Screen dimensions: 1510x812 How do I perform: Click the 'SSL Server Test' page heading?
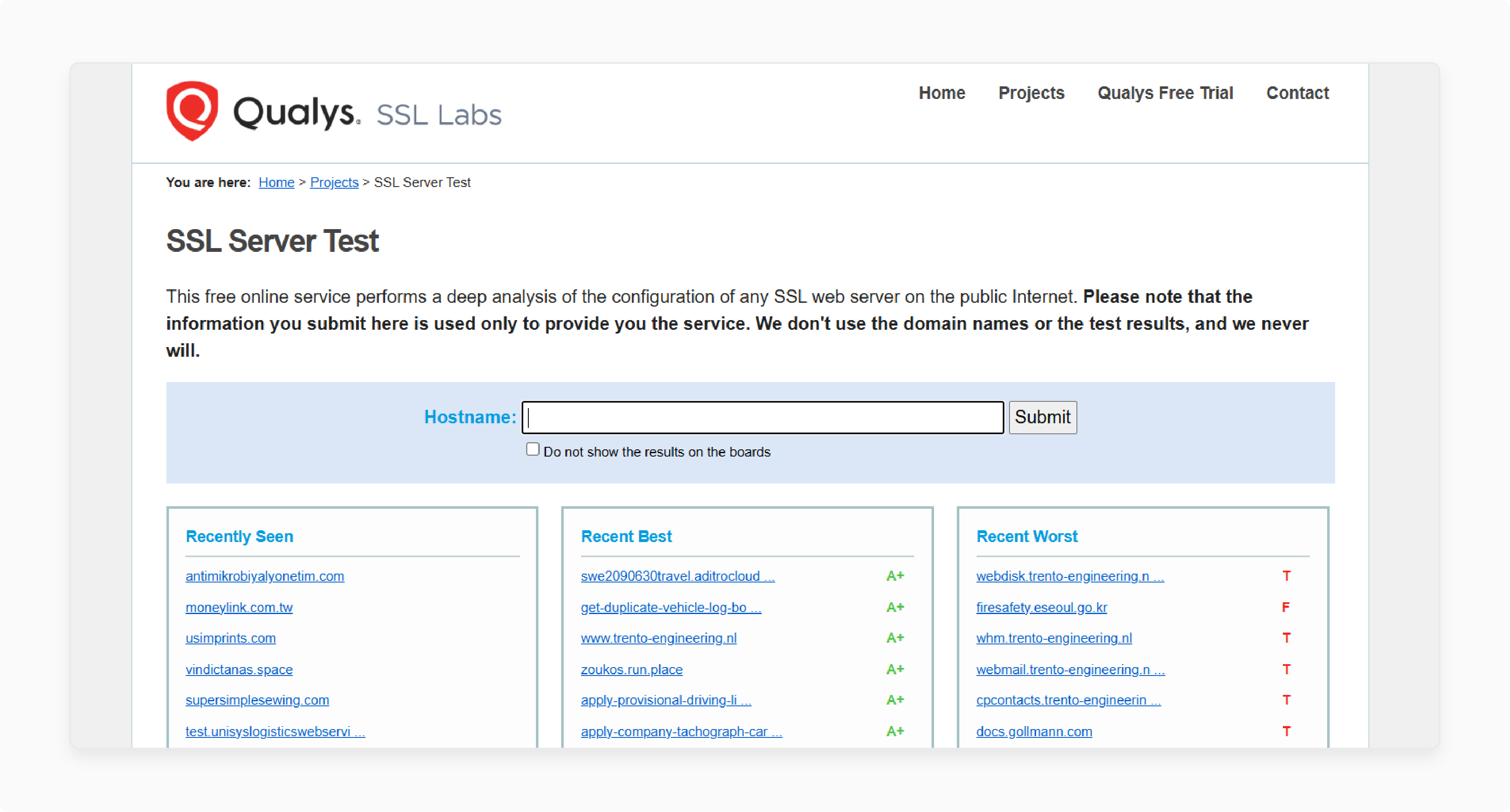pyautogui.click(x=272, y=241)
